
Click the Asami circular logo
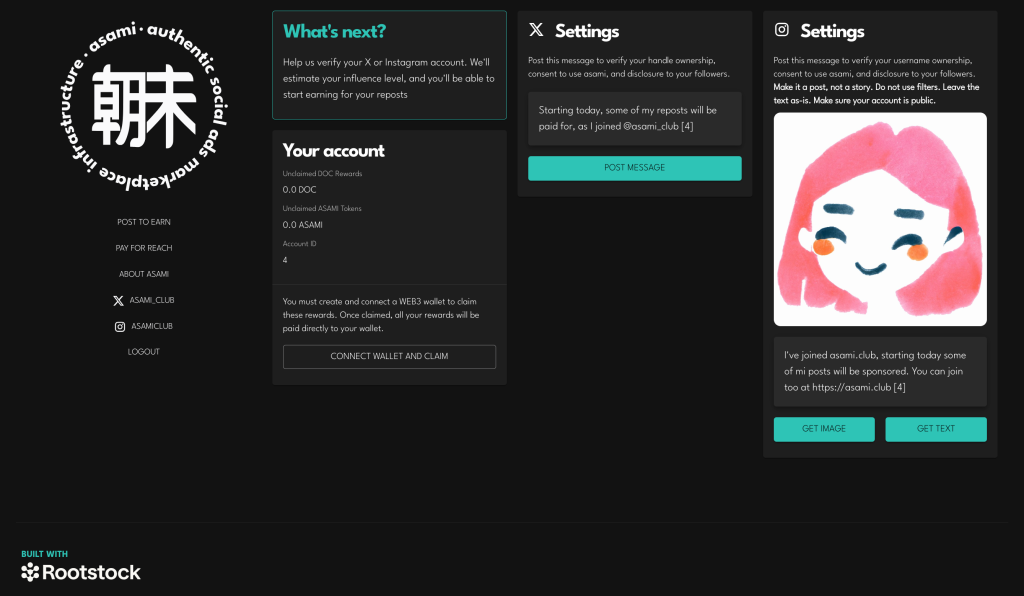[x=144, y=106]
